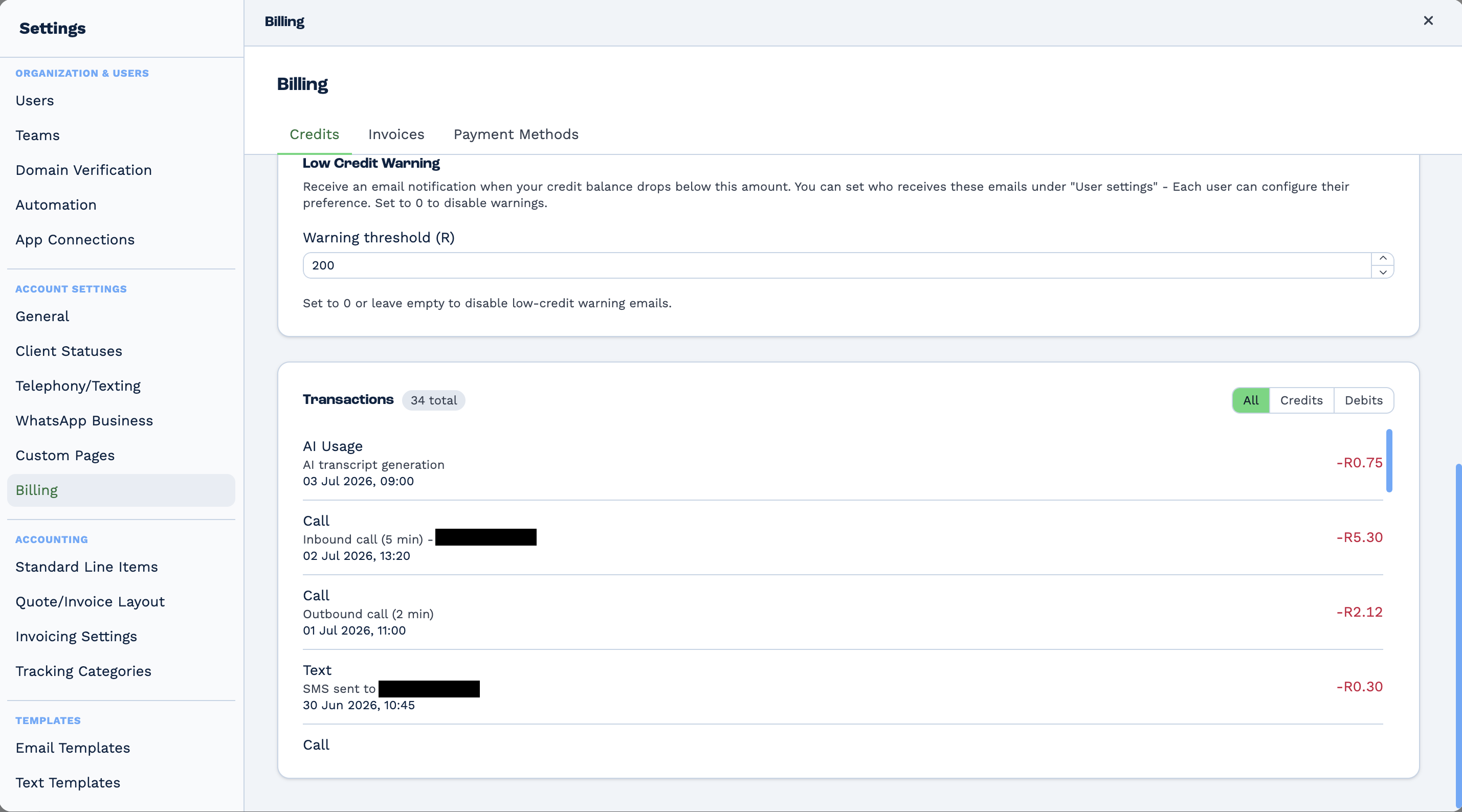
Task: Increase the warning threshold with the up arrow
Action: pyautogui.click(x=1383, y=259)
